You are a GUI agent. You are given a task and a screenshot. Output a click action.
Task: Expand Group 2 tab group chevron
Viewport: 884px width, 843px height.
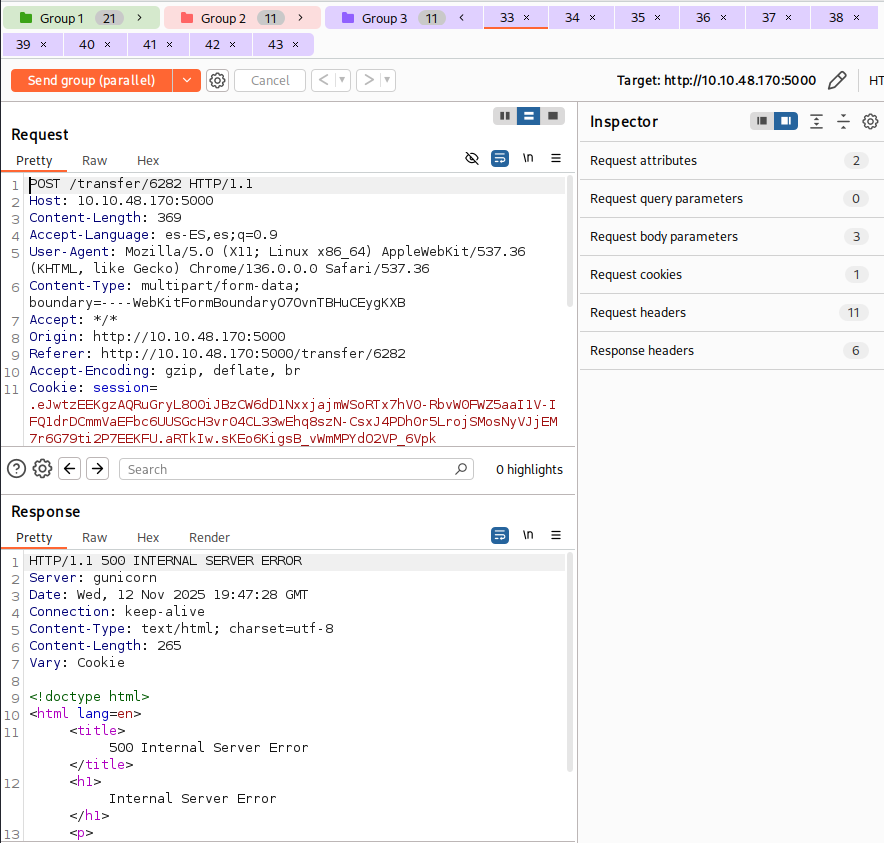coord(300,18)
